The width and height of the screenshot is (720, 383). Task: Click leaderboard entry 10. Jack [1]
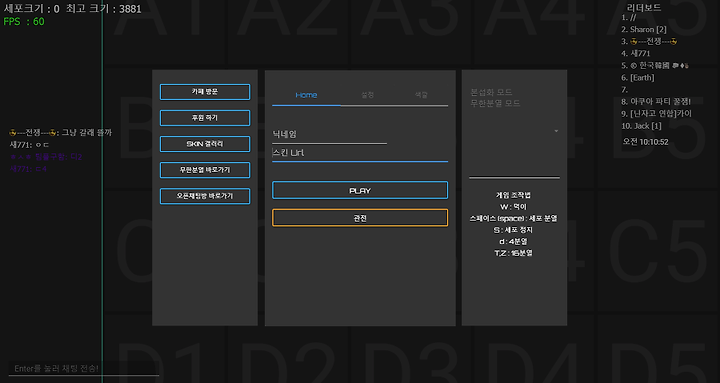[x=641, y=126]
